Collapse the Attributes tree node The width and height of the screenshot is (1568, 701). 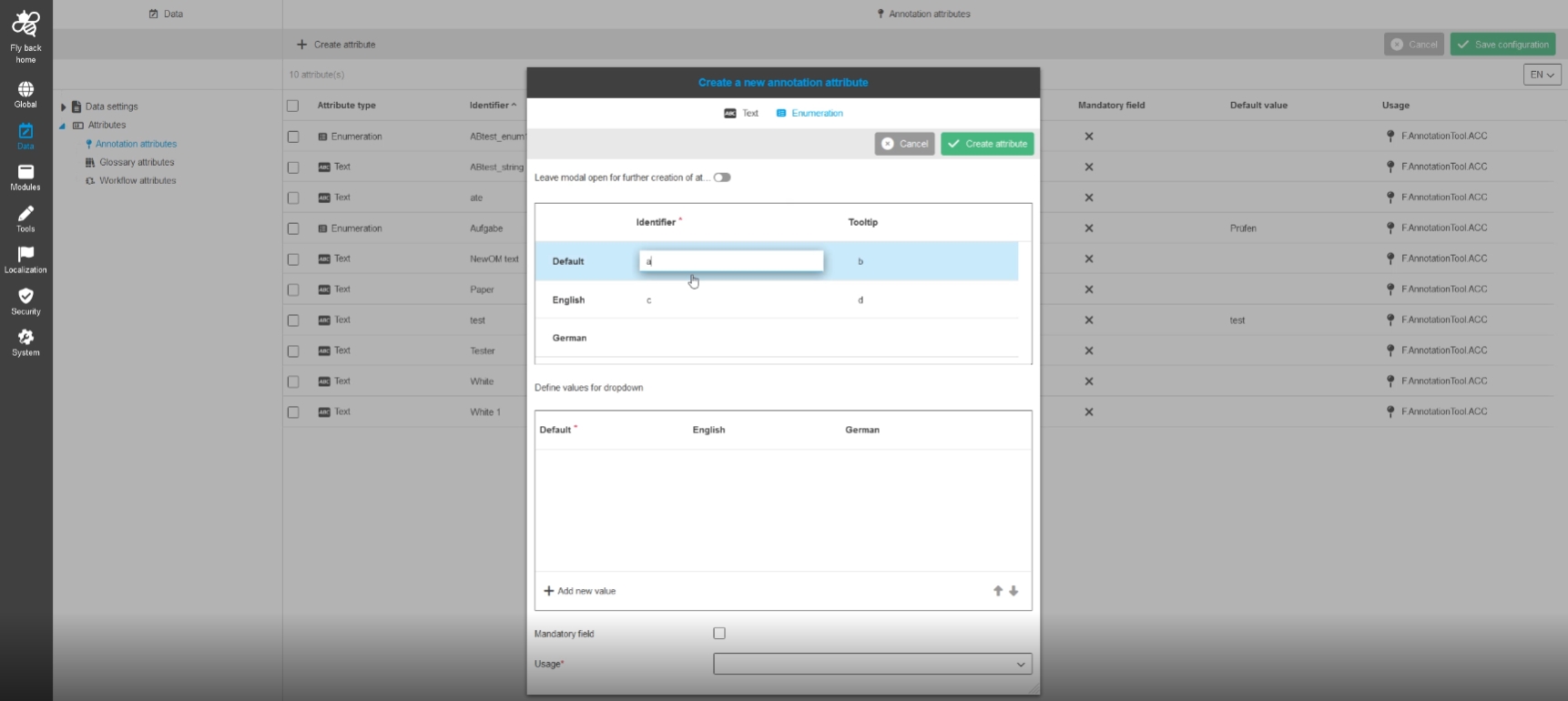pyautogui.click(x=63, y=126)
